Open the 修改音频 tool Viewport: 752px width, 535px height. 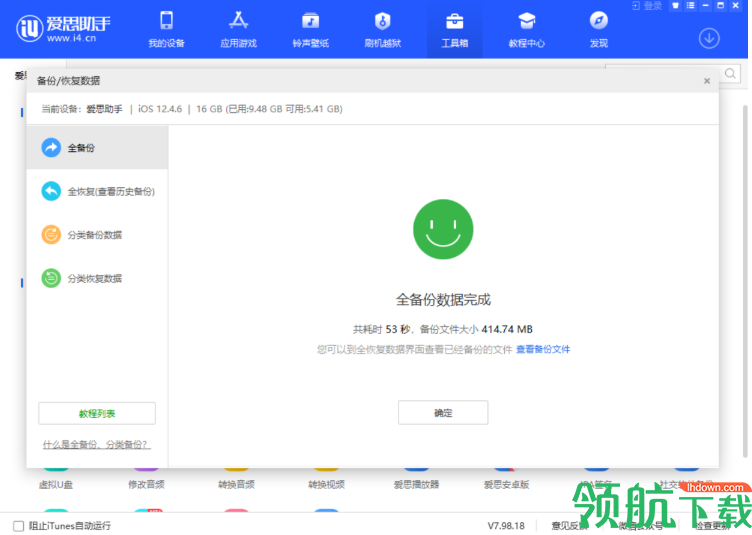click(x=146, y=484)
